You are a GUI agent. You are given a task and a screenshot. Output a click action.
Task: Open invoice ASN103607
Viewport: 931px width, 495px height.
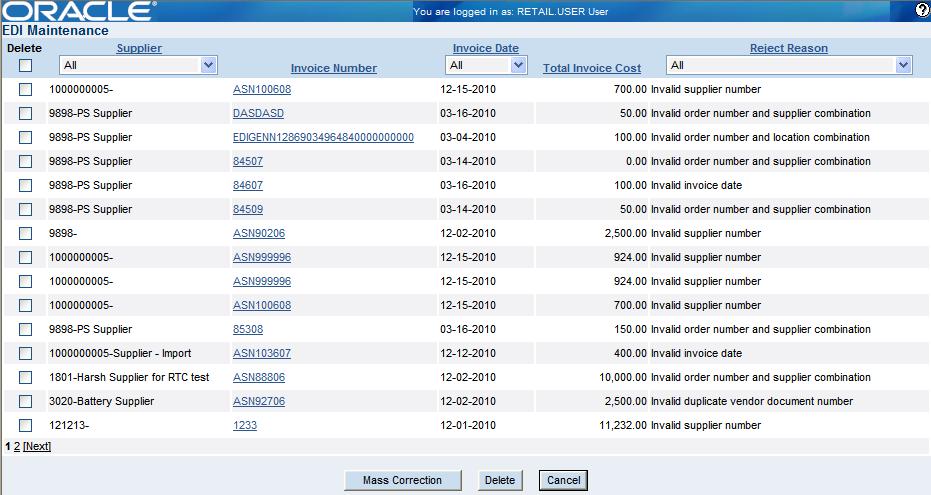262,353
